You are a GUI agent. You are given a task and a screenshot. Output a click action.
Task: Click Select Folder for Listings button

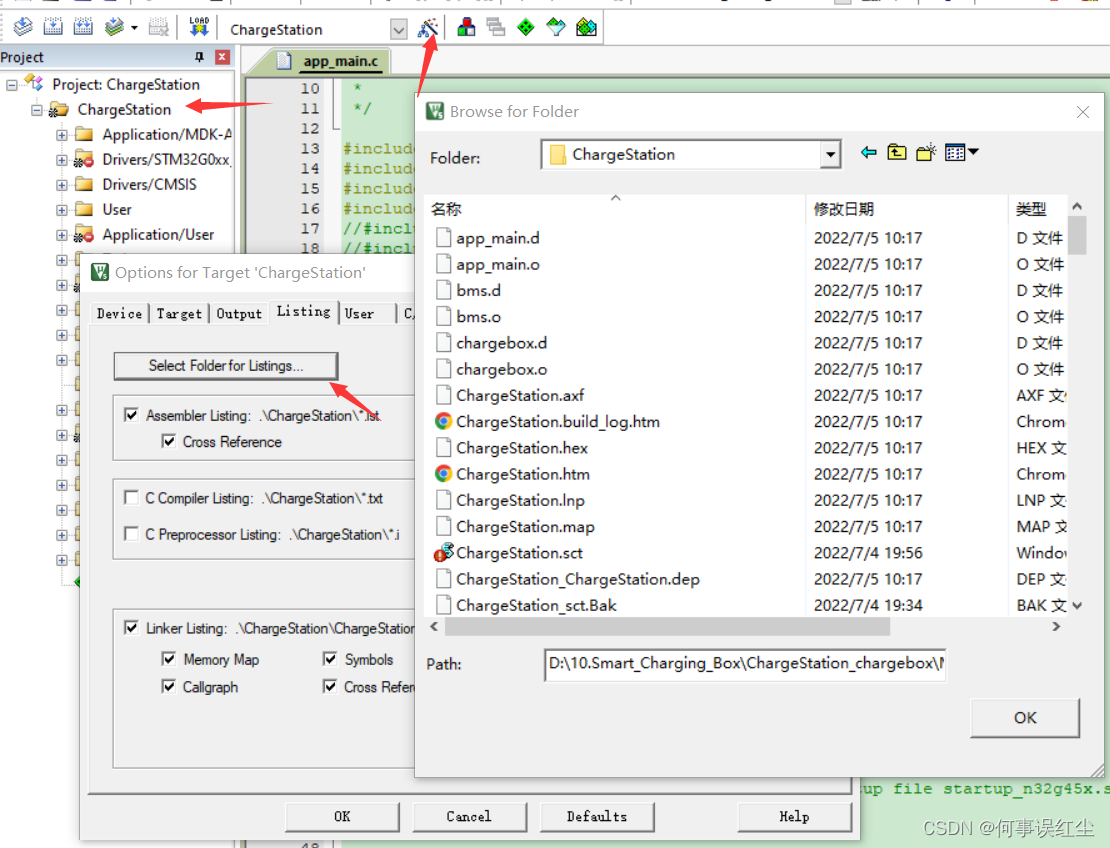coord(226,366)
